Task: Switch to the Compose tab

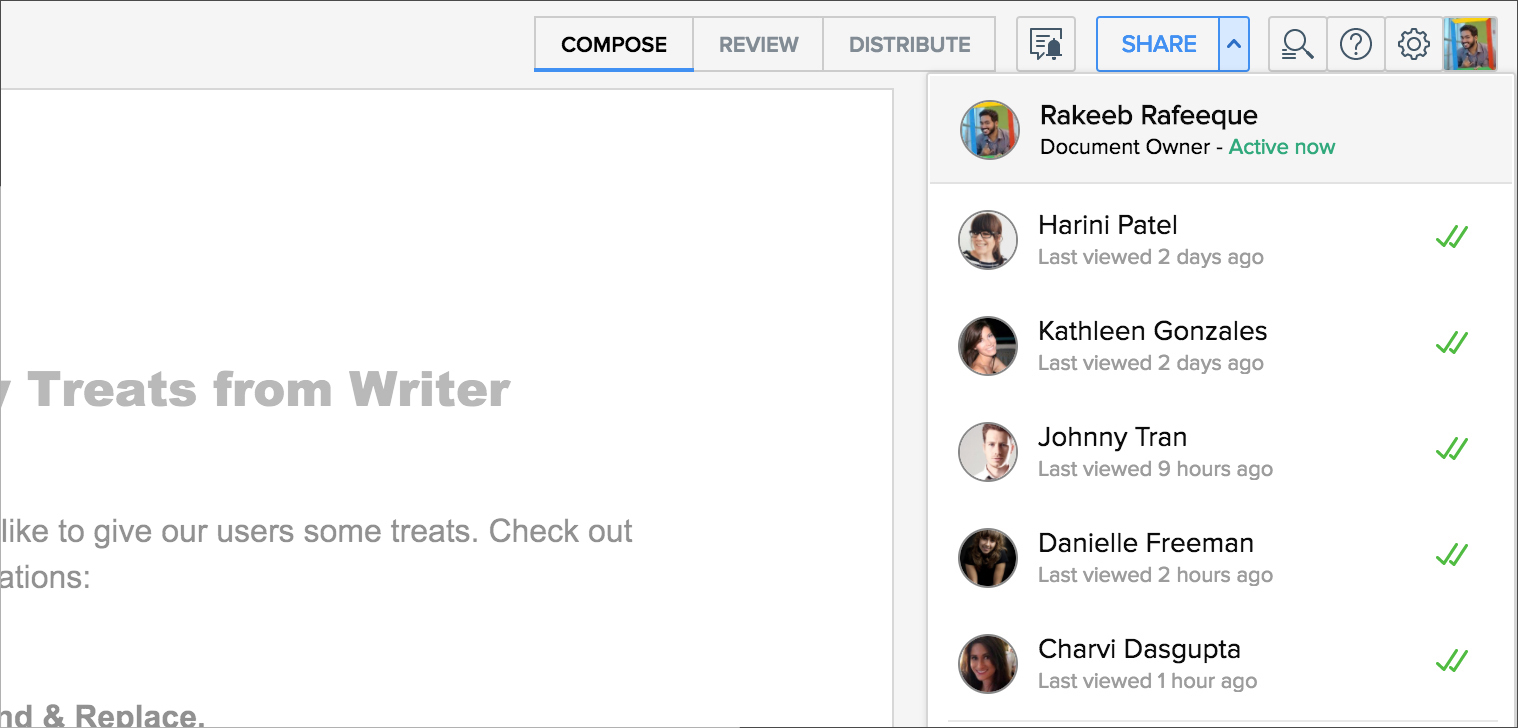Action: (614, 45)
